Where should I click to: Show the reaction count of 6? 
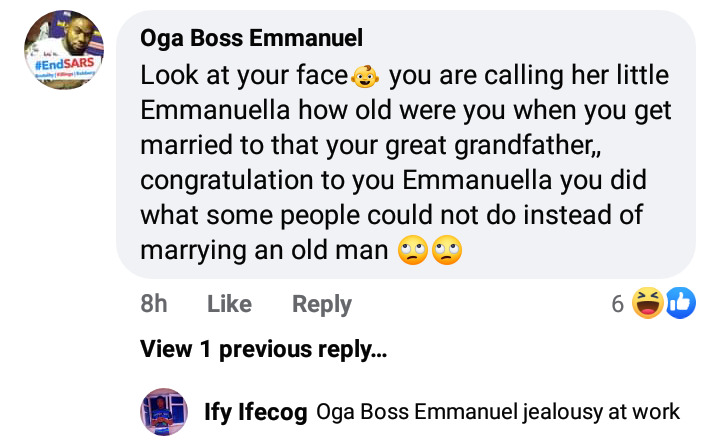[x=618, y=304]
